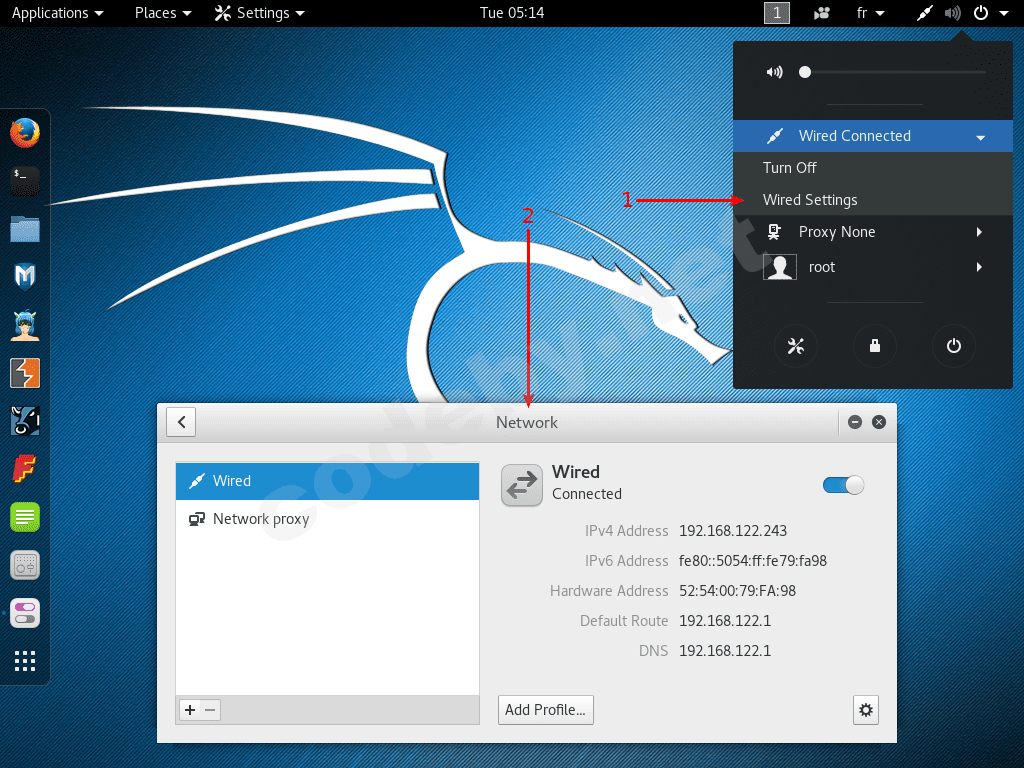Select Network proxy in the list
The width and height of the screenshot is (1024, 768).
point(327,519)
